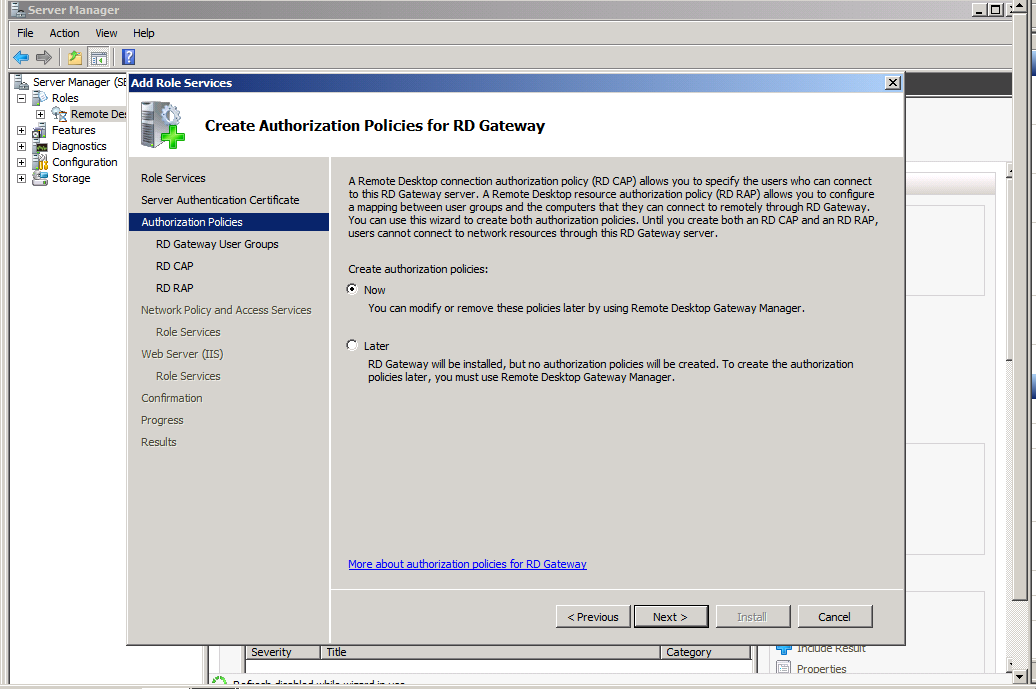Click the Forward arrow toolbar icon

point(44,57)
